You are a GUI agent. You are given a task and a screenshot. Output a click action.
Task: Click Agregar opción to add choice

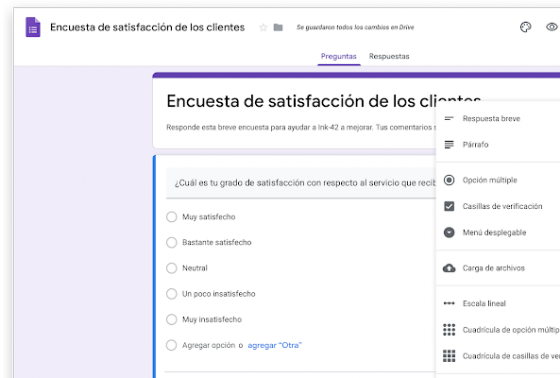[209, 345]
